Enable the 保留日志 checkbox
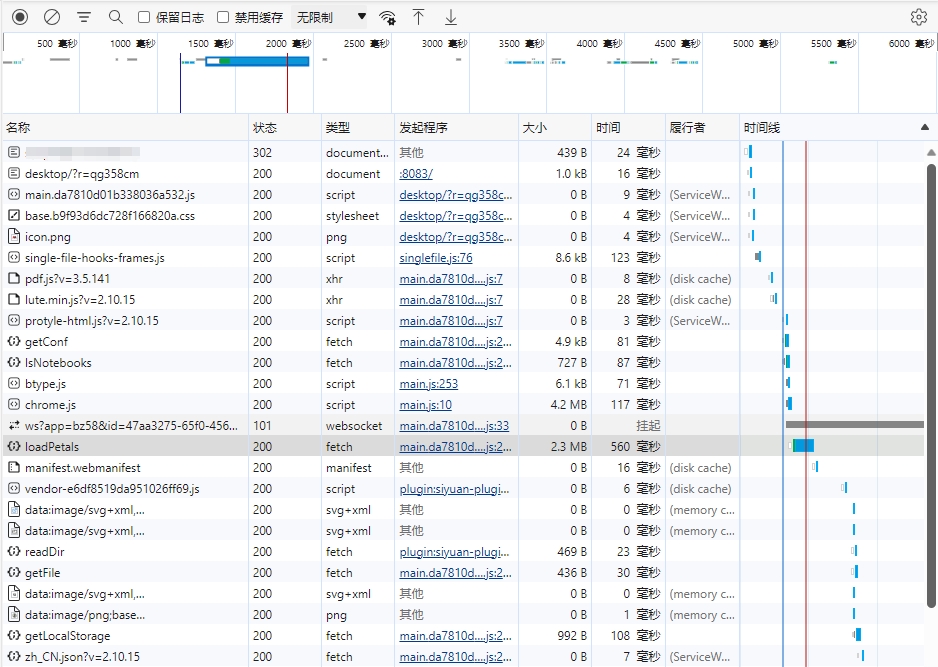Image resolution: width=938 pixels, height=667 pixels. point(144,17)
